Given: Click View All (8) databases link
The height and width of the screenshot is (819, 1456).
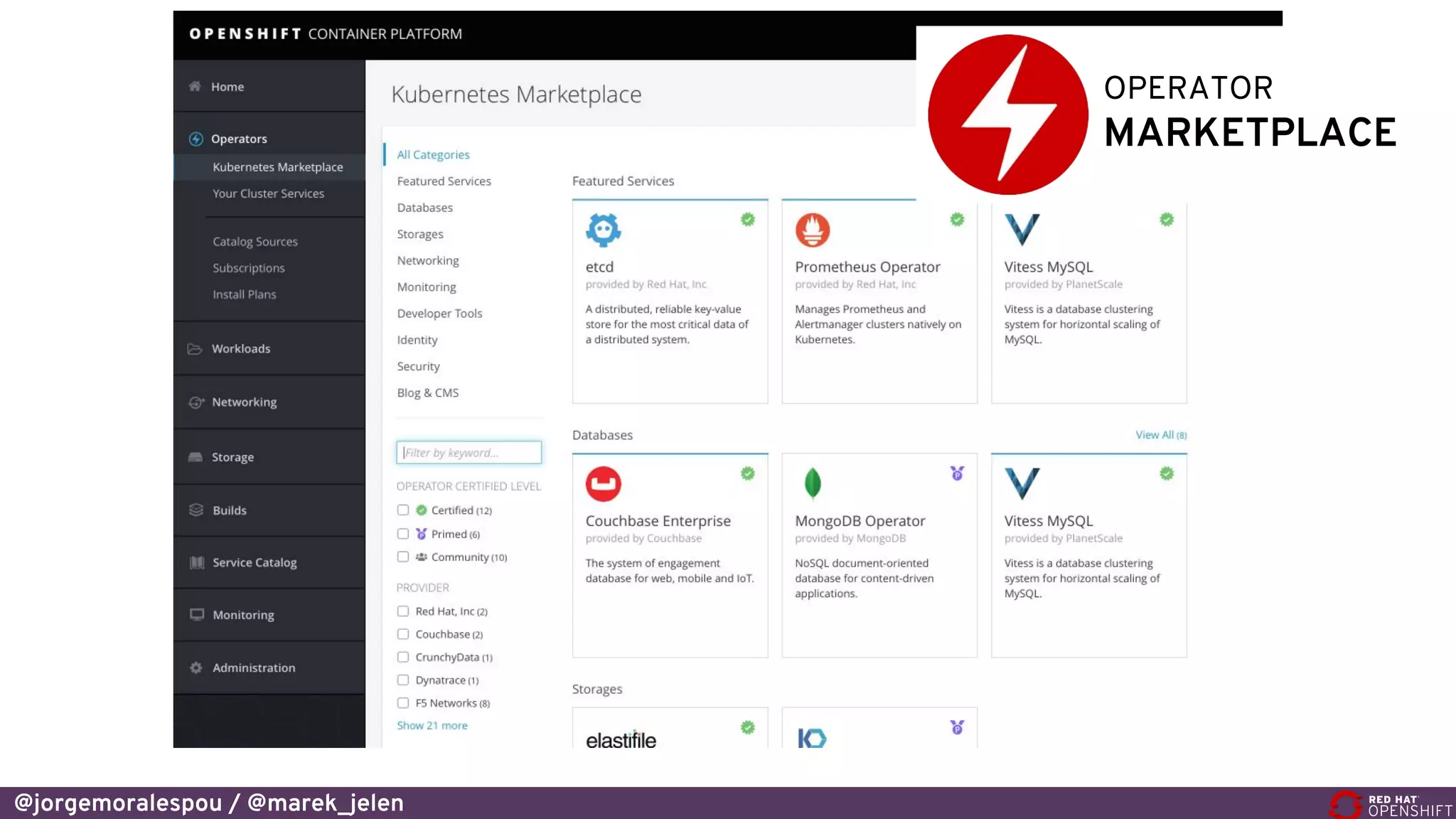Looking at the screenshot, I should click(x=1161, y=434).
